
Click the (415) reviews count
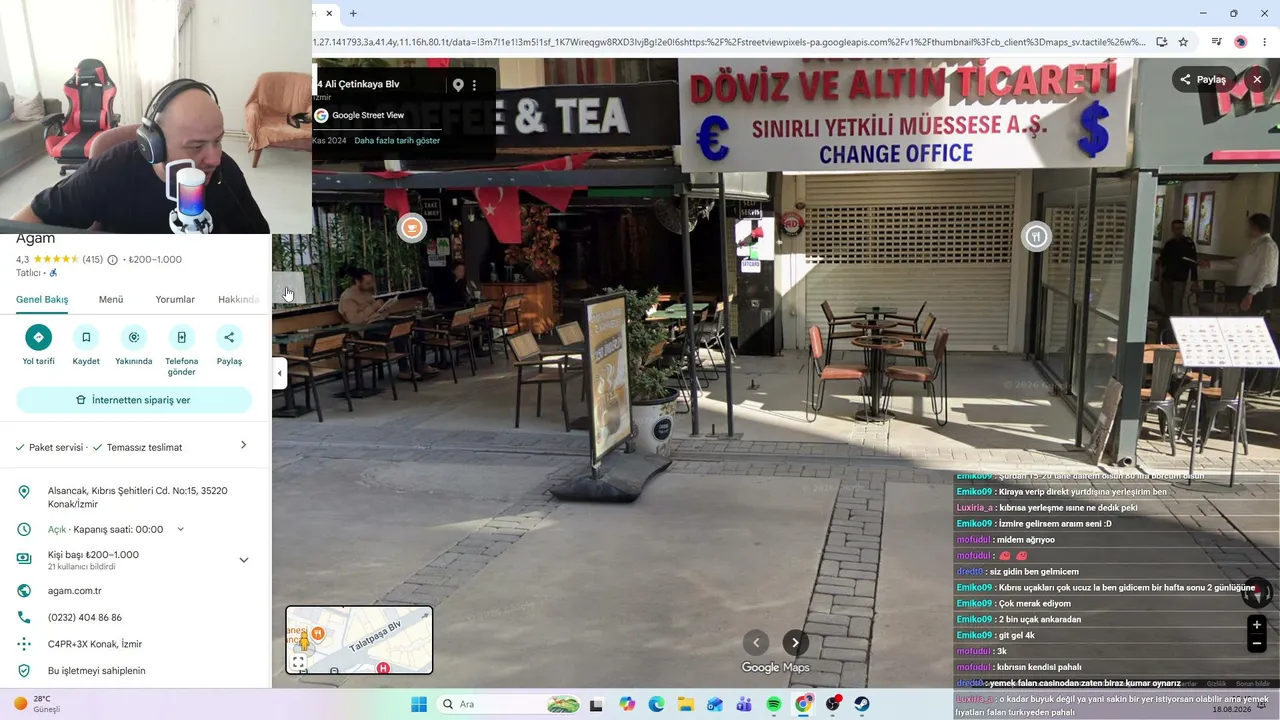pos(93,260)
